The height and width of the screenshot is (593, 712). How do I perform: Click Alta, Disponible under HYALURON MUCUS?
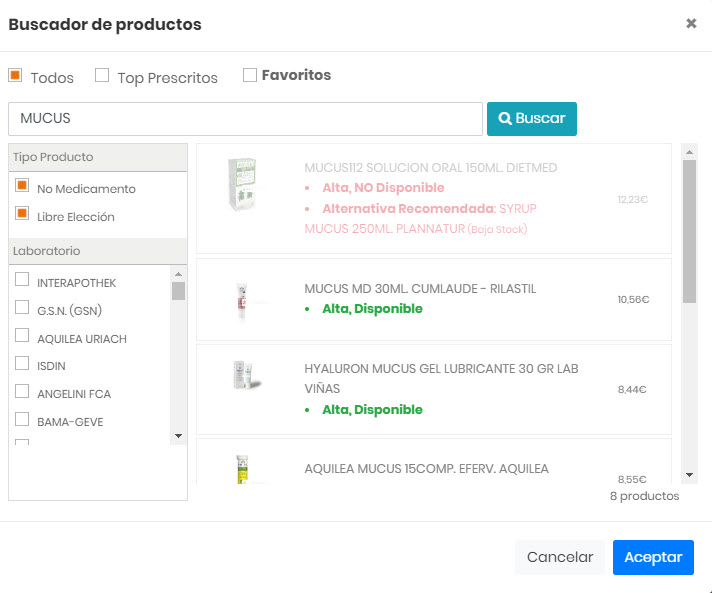[372, 410]
